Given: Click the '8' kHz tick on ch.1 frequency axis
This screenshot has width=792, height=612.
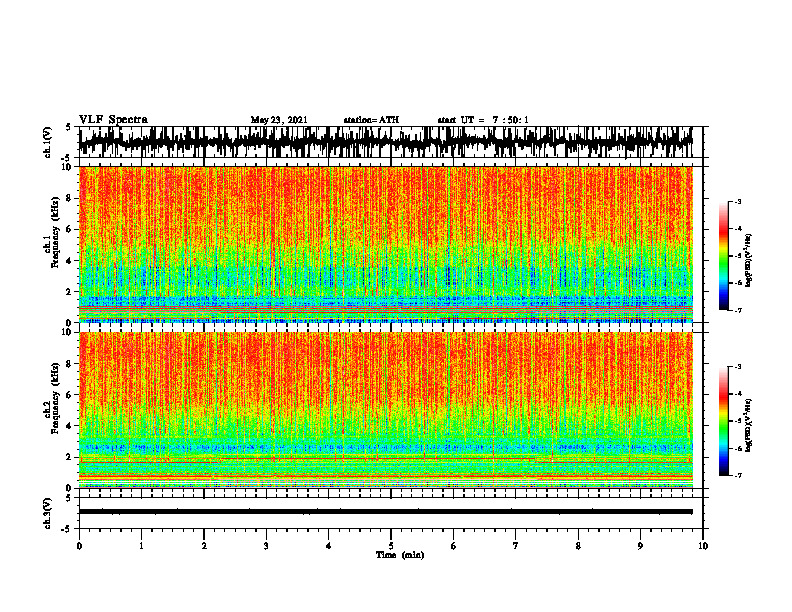Looking at the screenshot, I should click(69, 198).
